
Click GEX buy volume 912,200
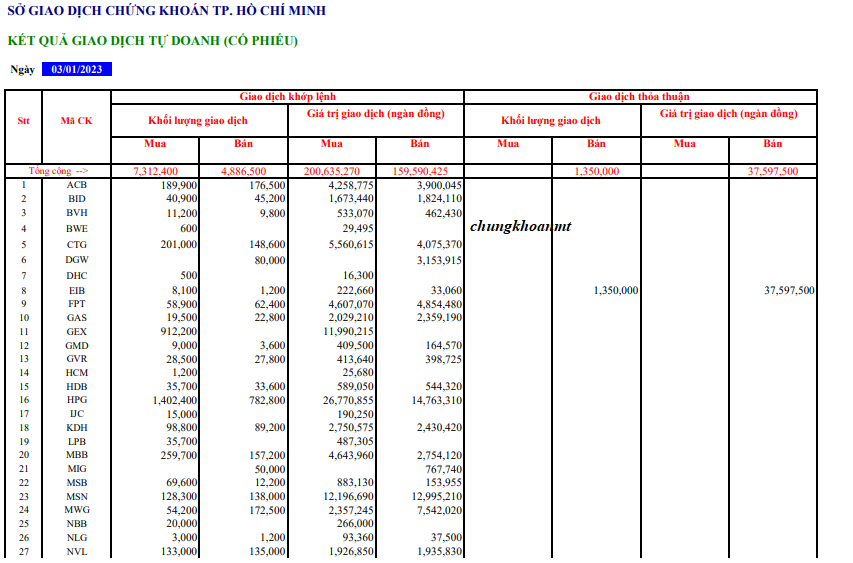click(179, 332)
